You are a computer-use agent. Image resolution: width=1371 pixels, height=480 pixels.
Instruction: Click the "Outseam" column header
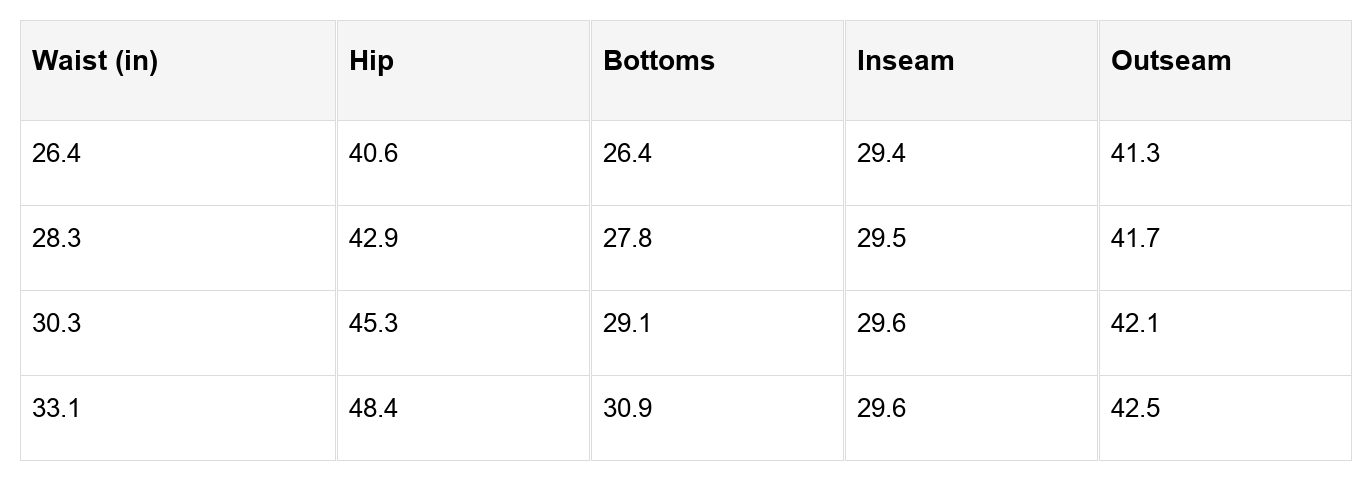coord(1171,61)
